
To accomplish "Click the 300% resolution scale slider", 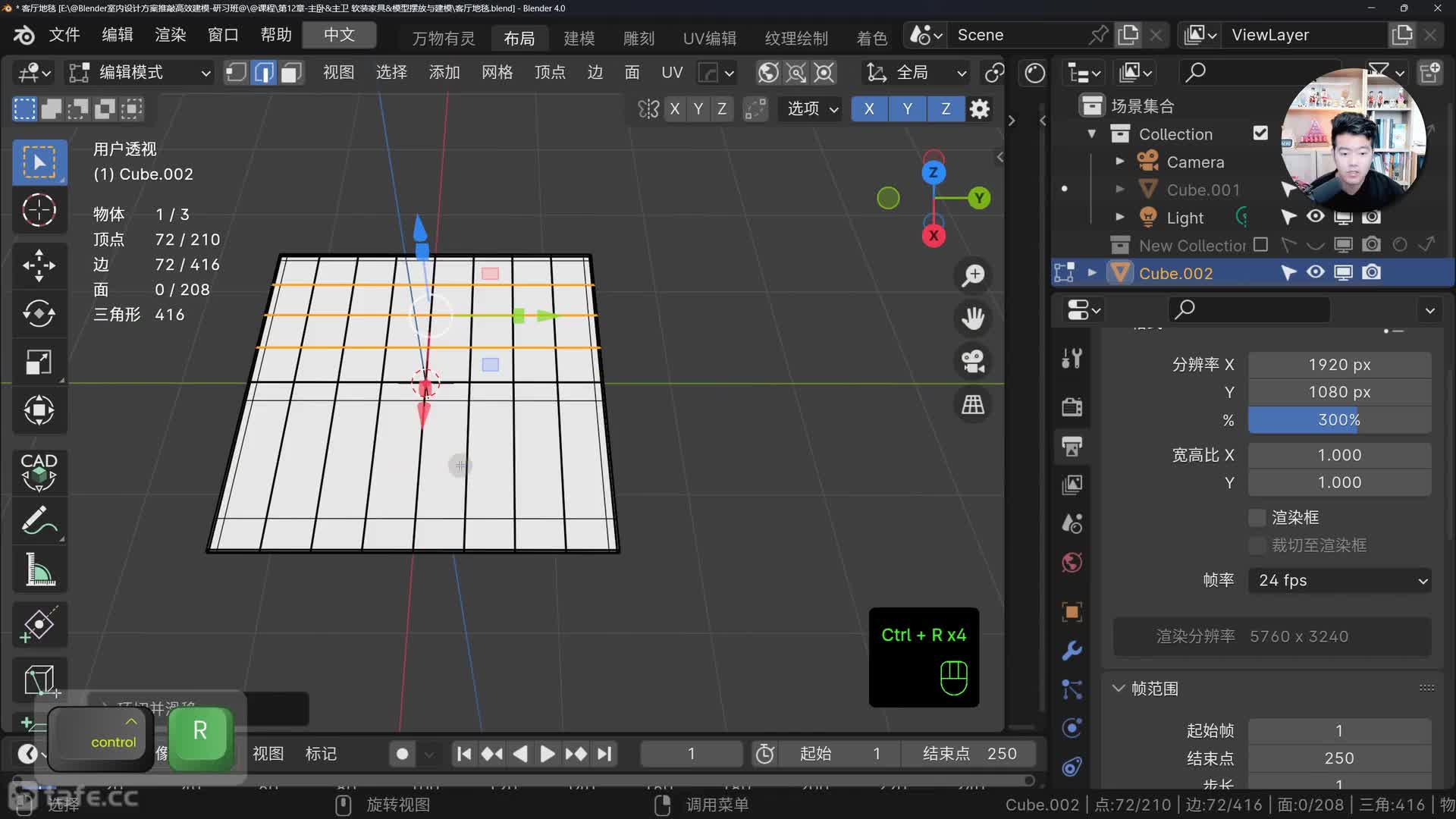I will coord(1339,419).
